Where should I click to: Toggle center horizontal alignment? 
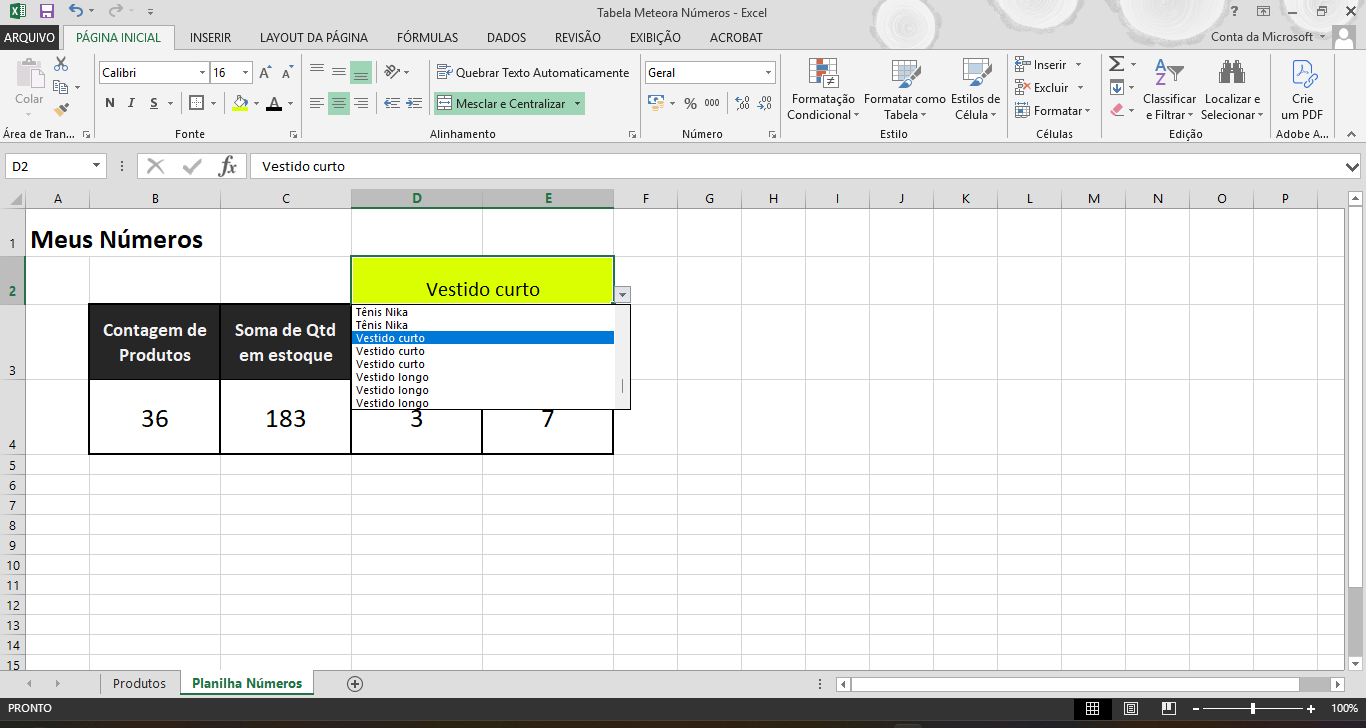pyautogui.click(x=339, y=103)
